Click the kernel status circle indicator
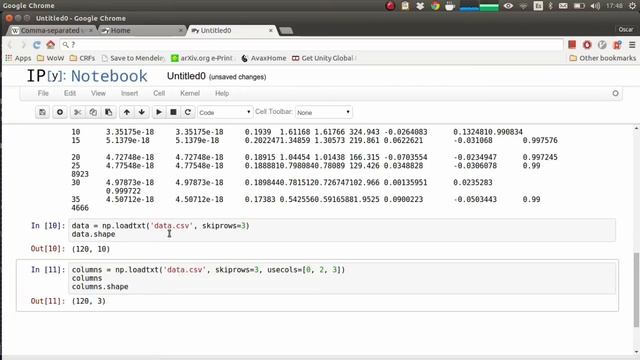640x360 pixels. (x=615, y=93)
